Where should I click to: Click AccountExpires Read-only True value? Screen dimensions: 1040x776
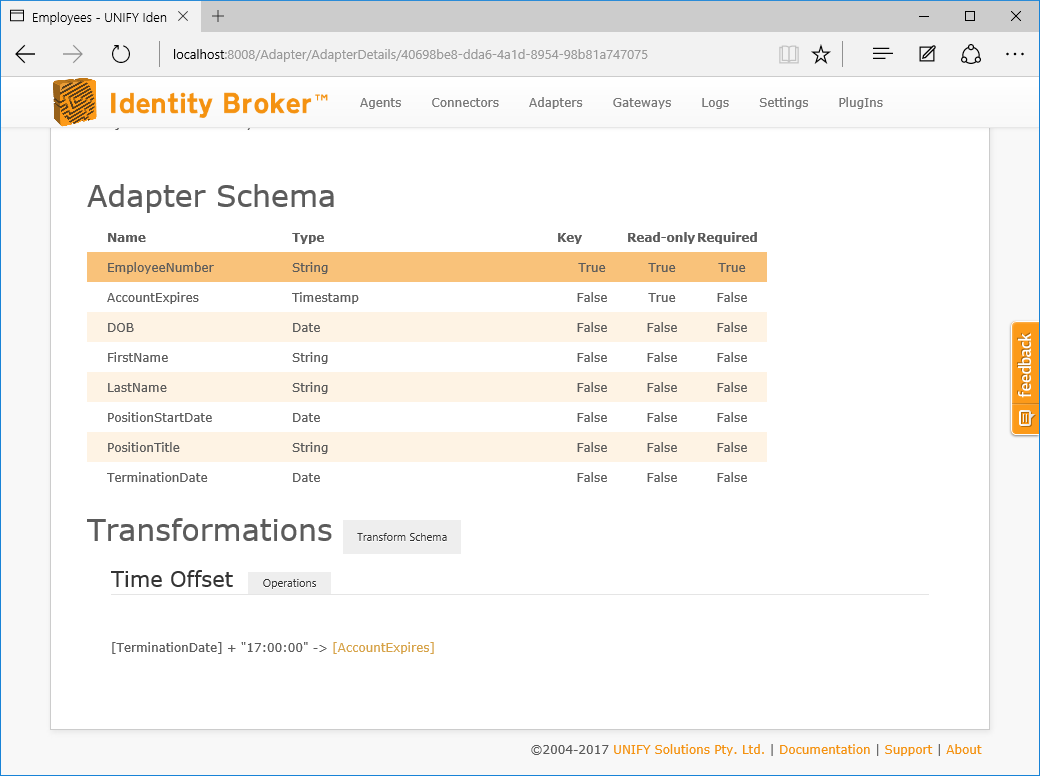pos(662,298)
